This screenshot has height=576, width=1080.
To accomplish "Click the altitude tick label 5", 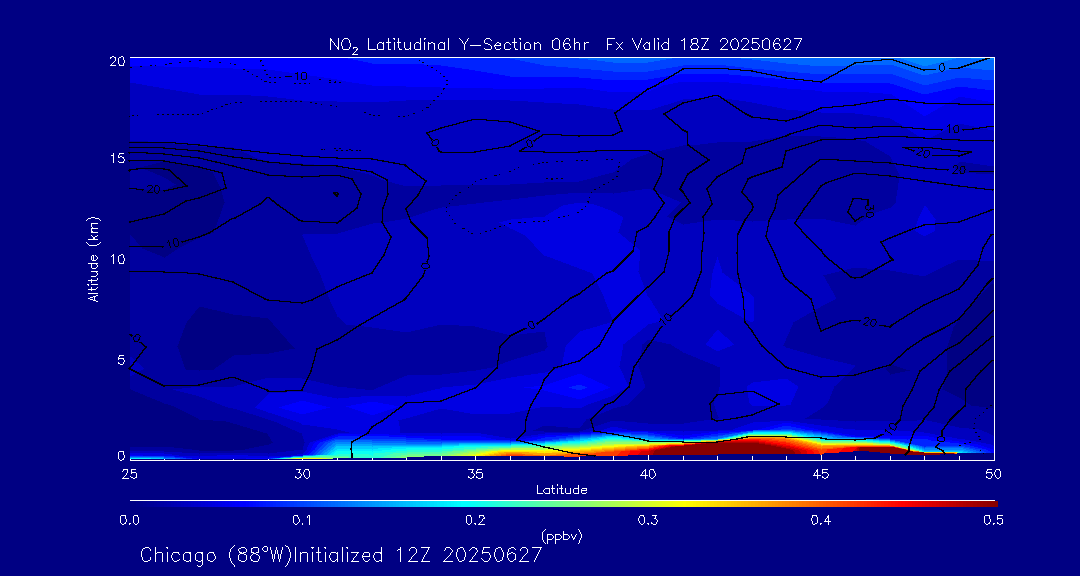I will (121, 360).
